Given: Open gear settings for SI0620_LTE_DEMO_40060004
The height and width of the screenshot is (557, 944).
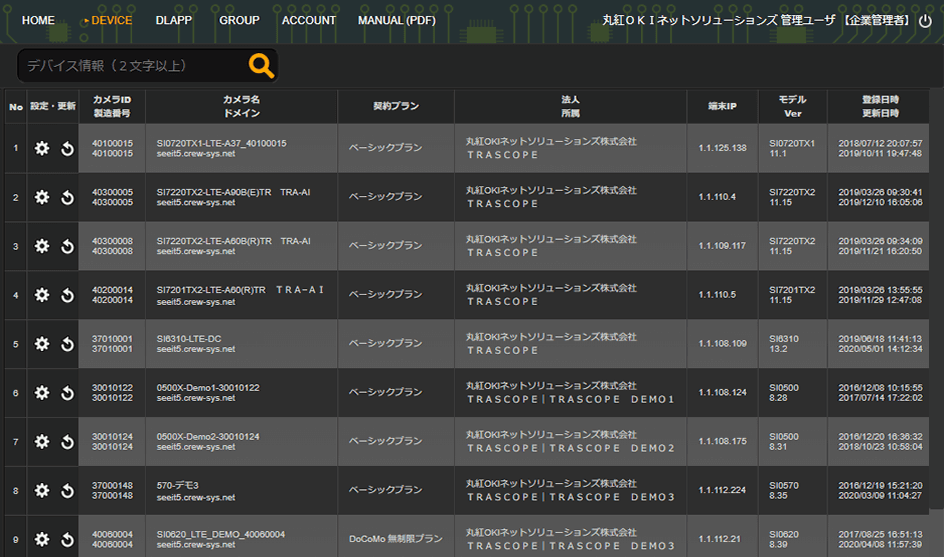Looking at the screenshot, I should 42,540.
